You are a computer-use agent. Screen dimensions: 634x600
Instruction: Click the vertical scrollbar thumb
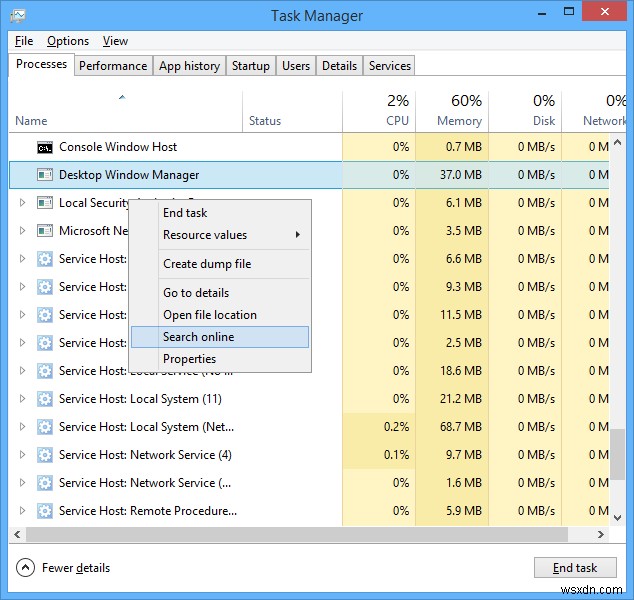(617, 454)
